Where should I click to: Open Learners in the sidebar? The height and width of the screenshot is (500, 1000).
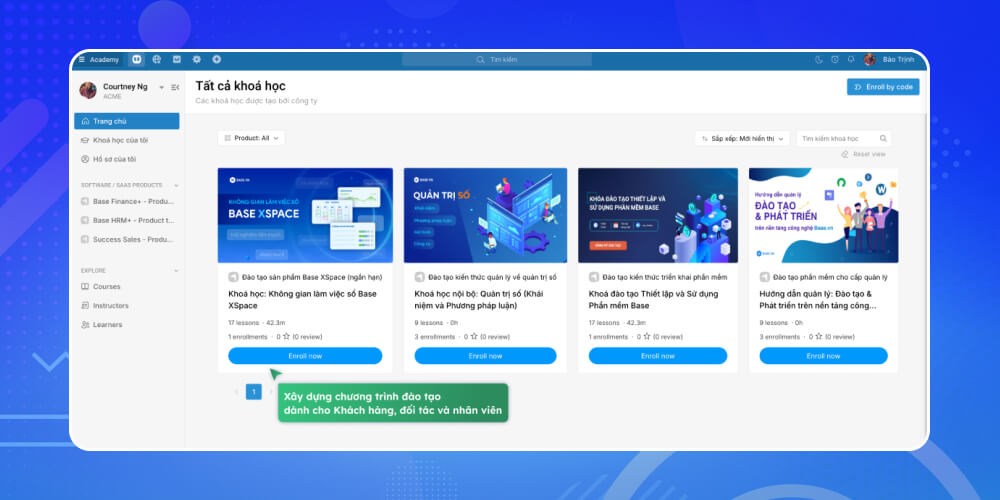click(107, 324)
